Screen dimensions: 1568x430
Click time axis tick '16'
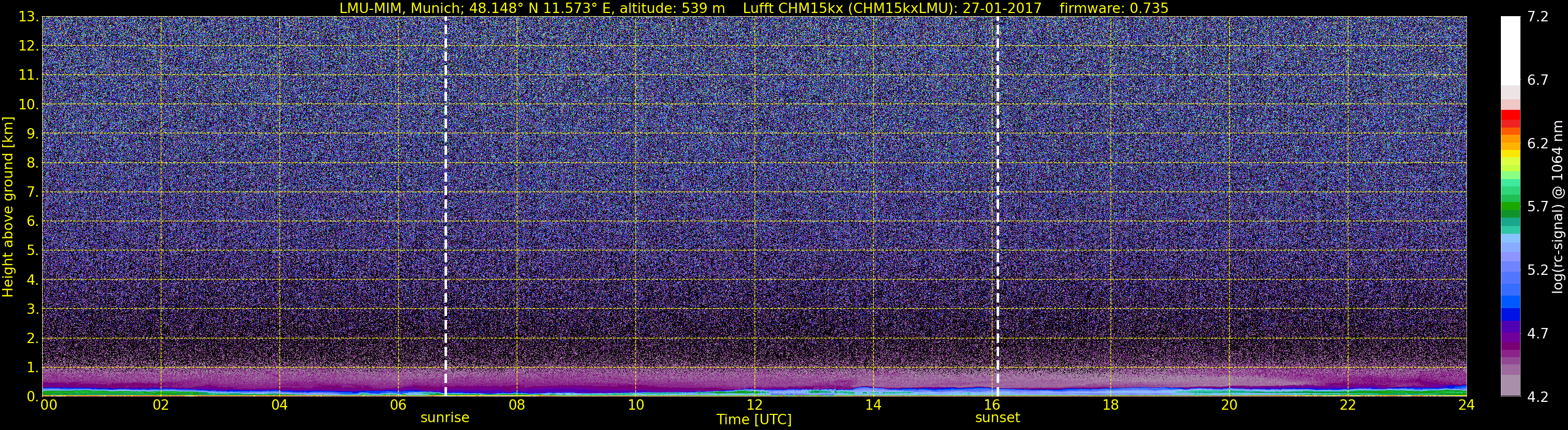click(x=991, y=405)
